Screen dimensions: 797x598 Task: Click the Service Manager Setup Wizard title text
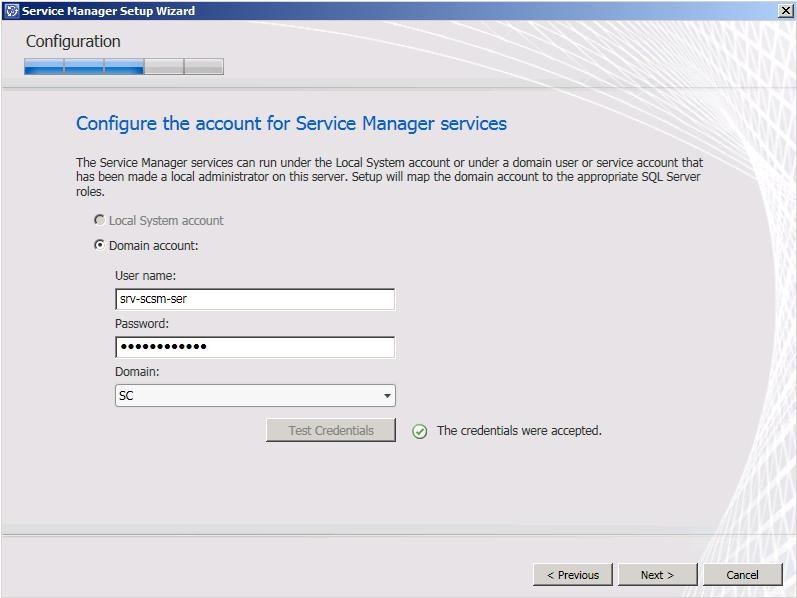pos(108,11)
